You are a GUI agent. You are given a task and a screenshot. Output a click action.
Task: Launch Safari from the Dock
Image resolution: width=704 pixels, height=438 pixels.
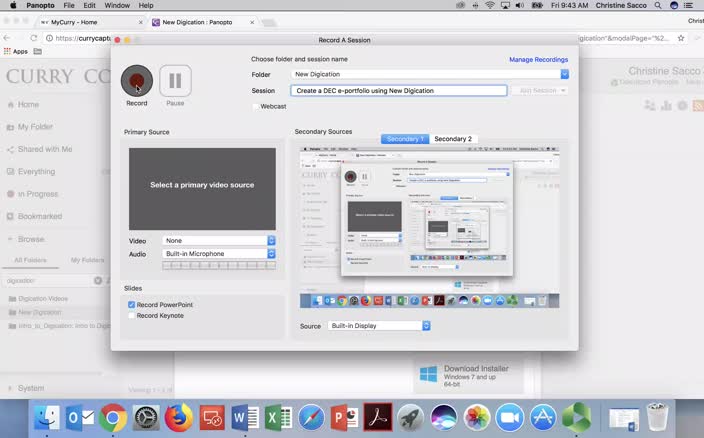[x=311, y=417]
